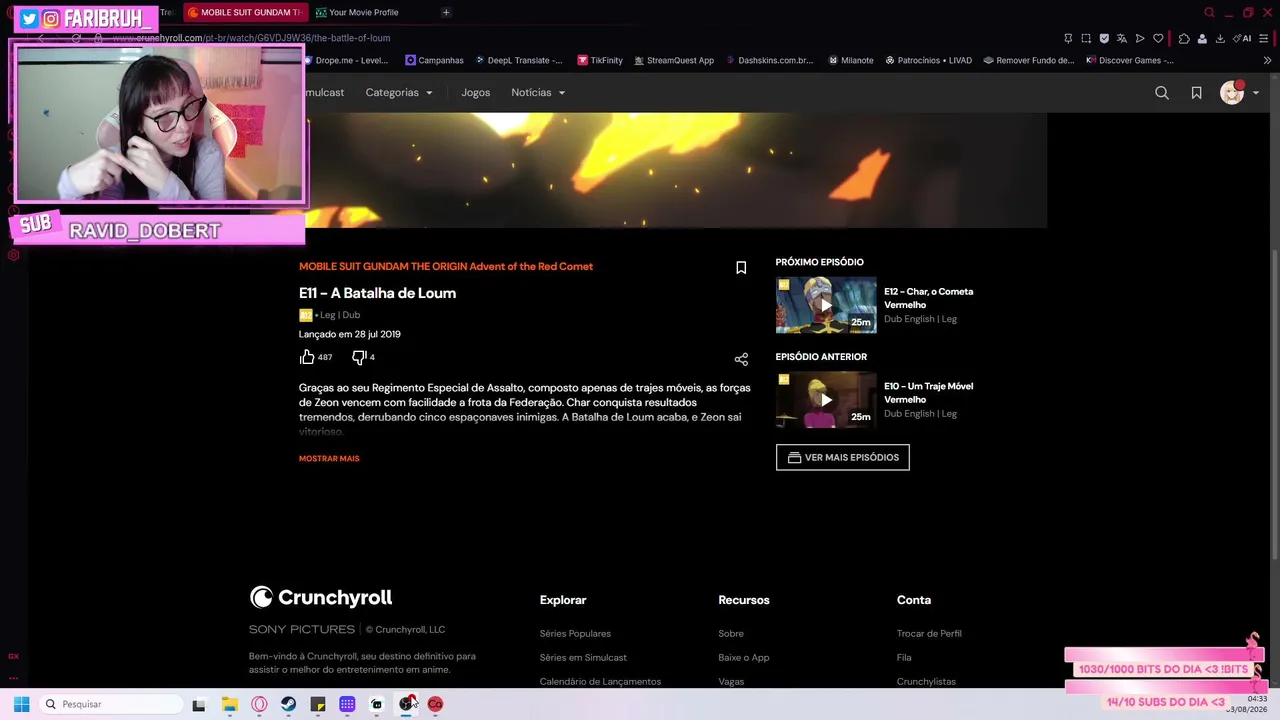This screenshot has width=1280, height=720.
Task: Open the browser AI assistant button
Action: [1243, 39]
